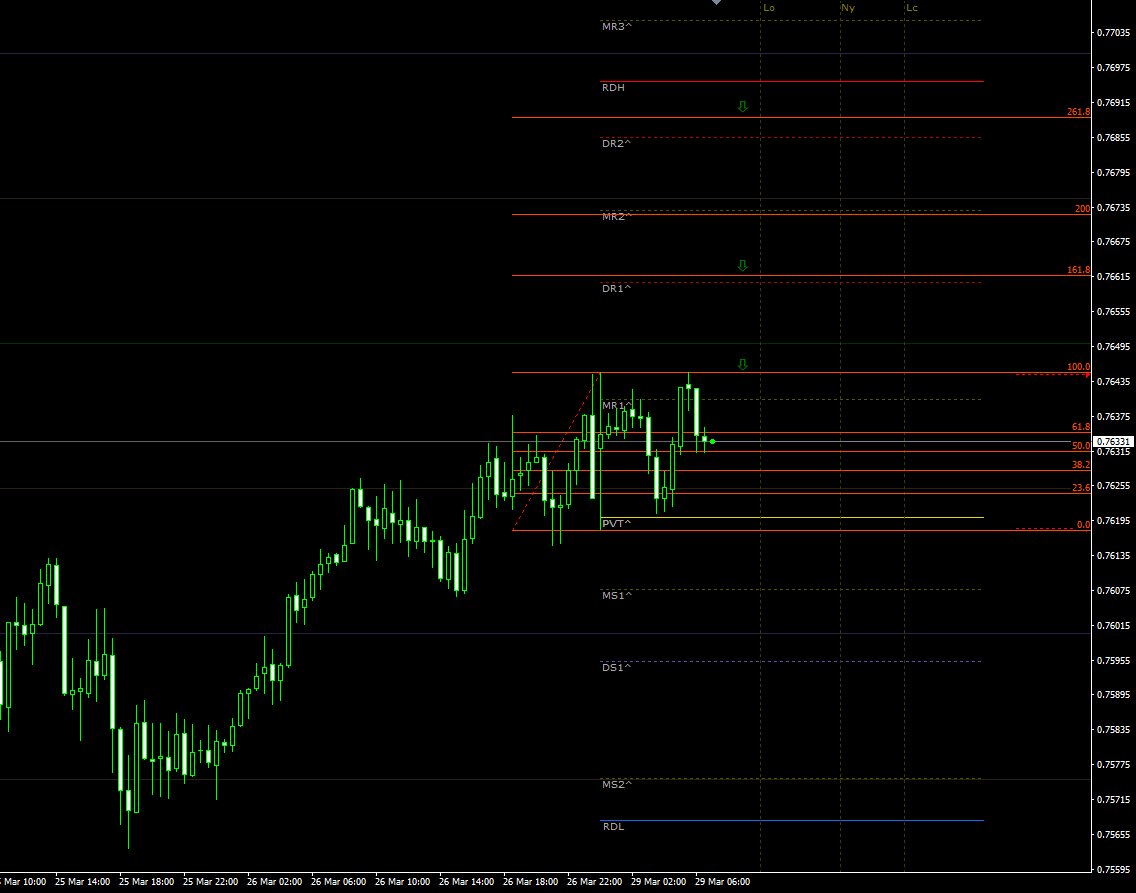Click the MR1^ pivot label
The width and height of the screenshot is (1136, 893).
tap(617, 406)
